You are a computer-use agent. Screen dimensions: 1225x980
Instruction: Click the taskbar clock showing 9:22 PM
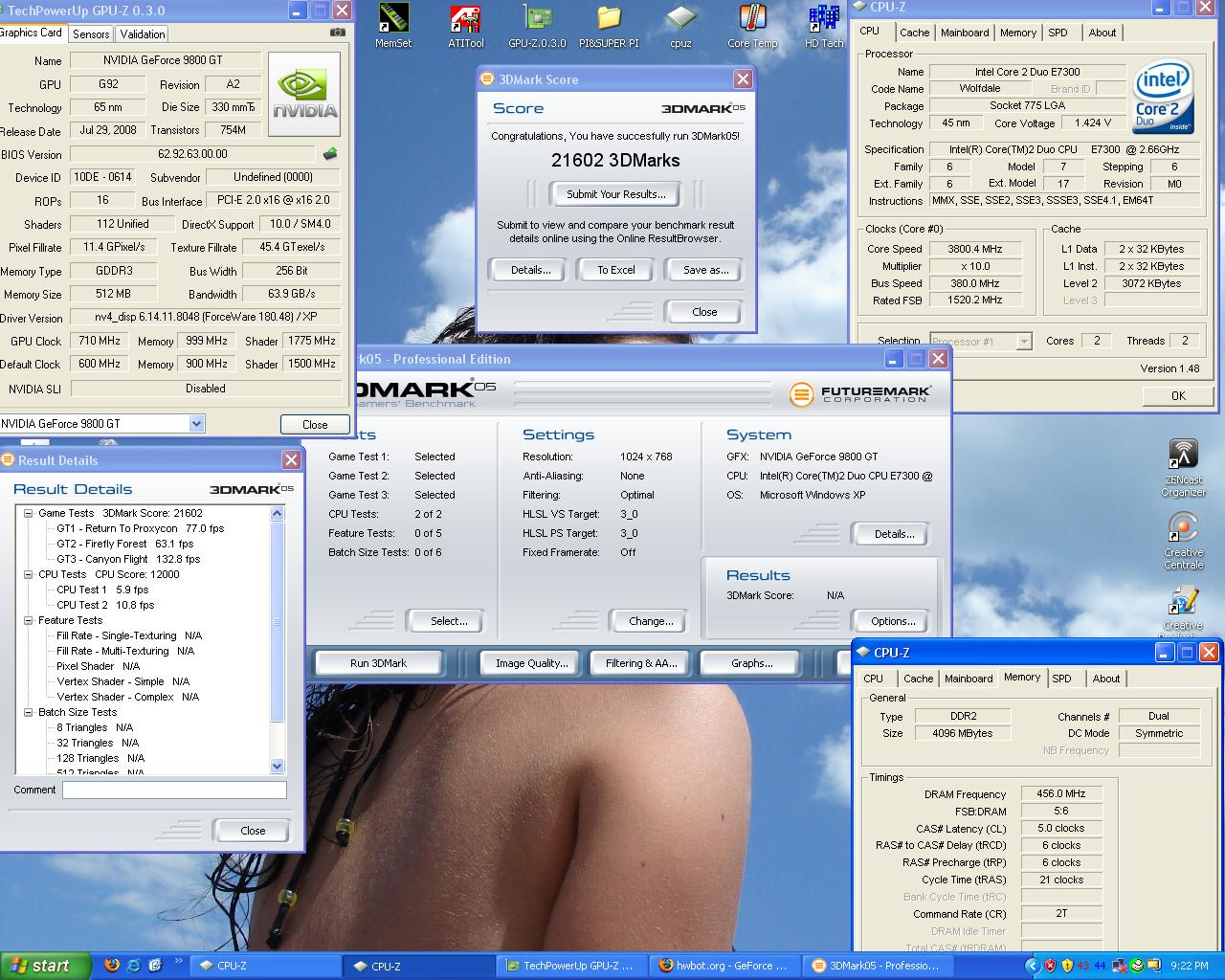(1189, 966)
